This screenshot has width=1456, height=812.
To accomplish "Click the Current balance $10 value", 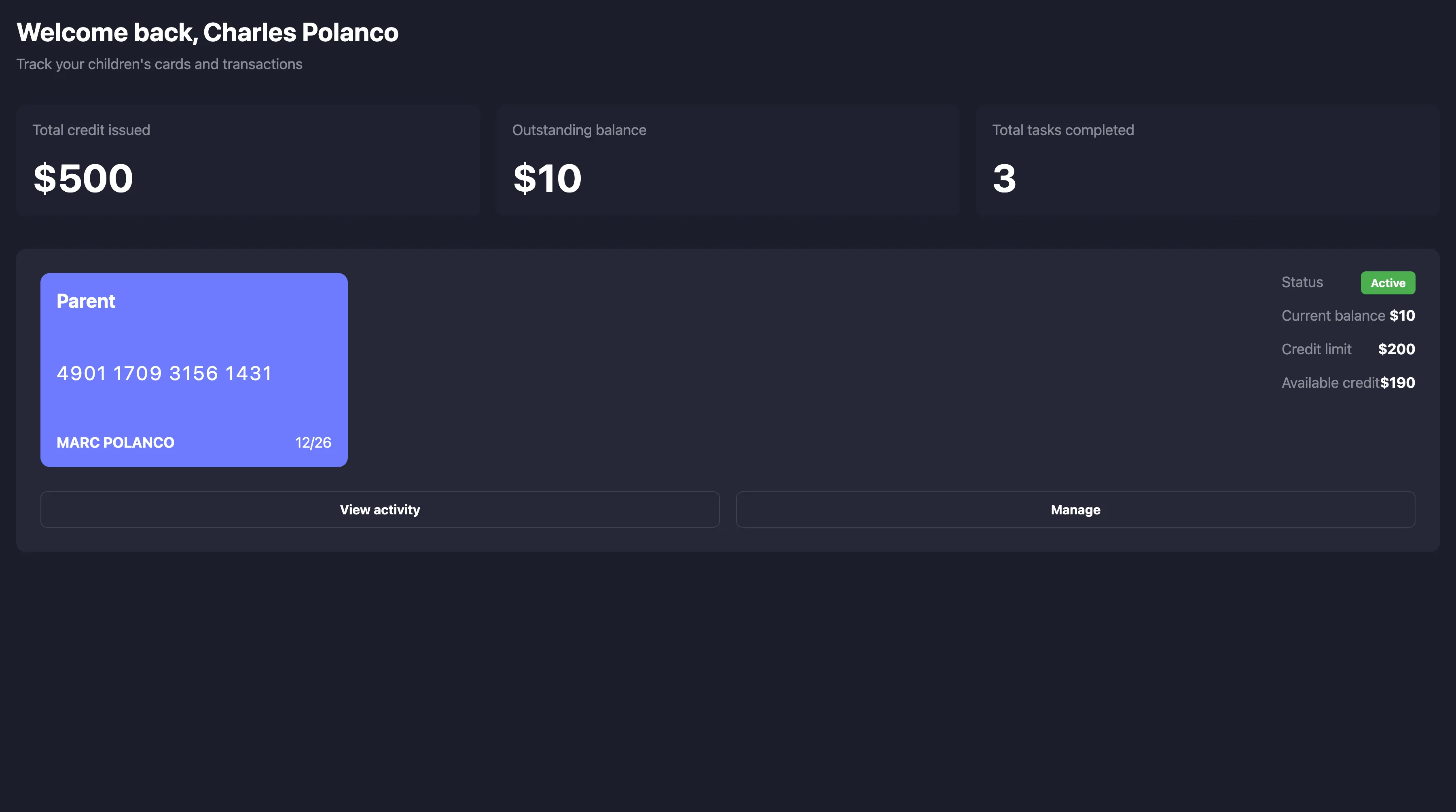I will coord(1402,315).
